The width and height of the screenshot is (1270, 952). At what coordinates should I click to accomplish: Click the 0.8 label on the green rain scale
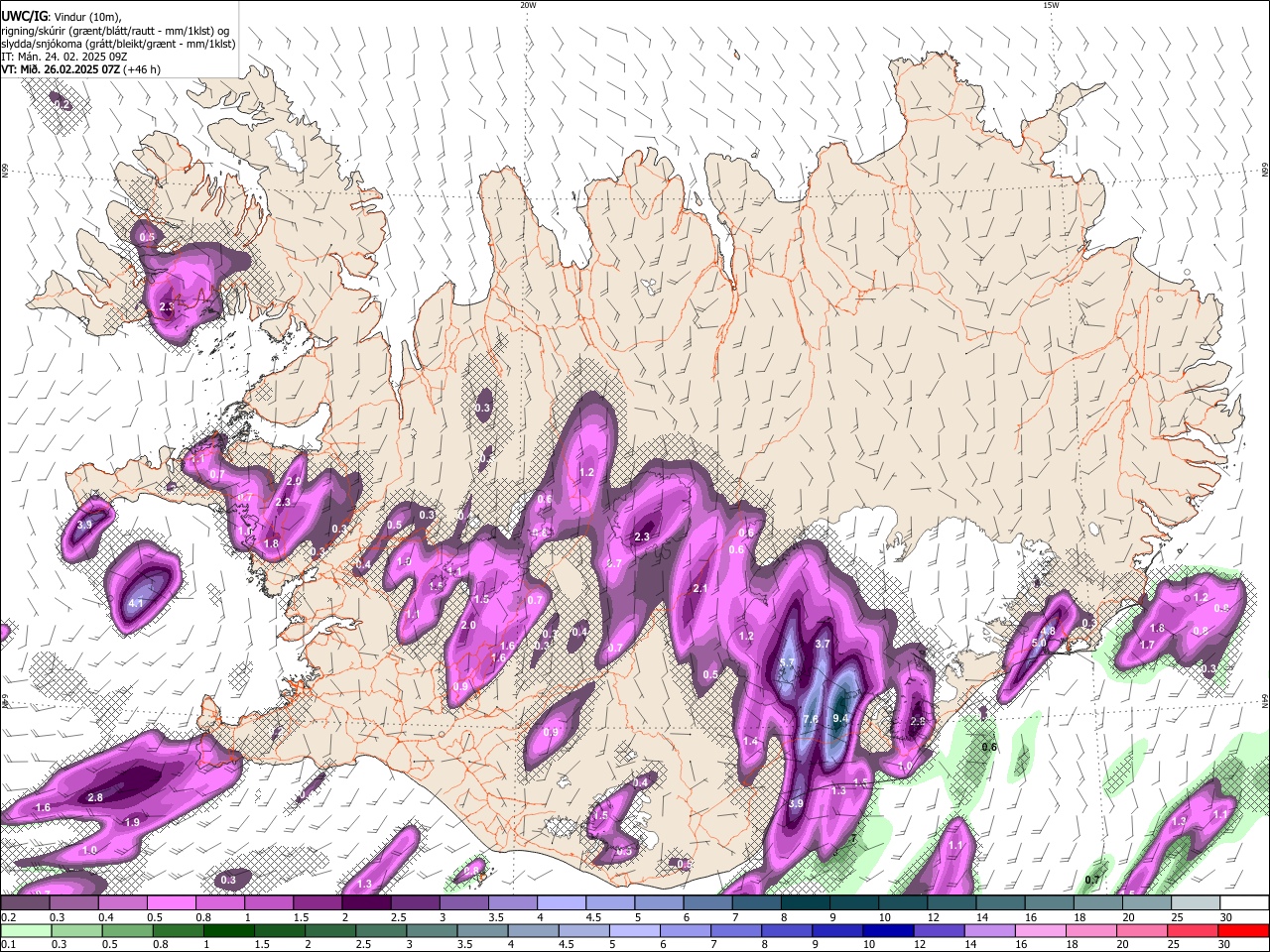(161, 944)
